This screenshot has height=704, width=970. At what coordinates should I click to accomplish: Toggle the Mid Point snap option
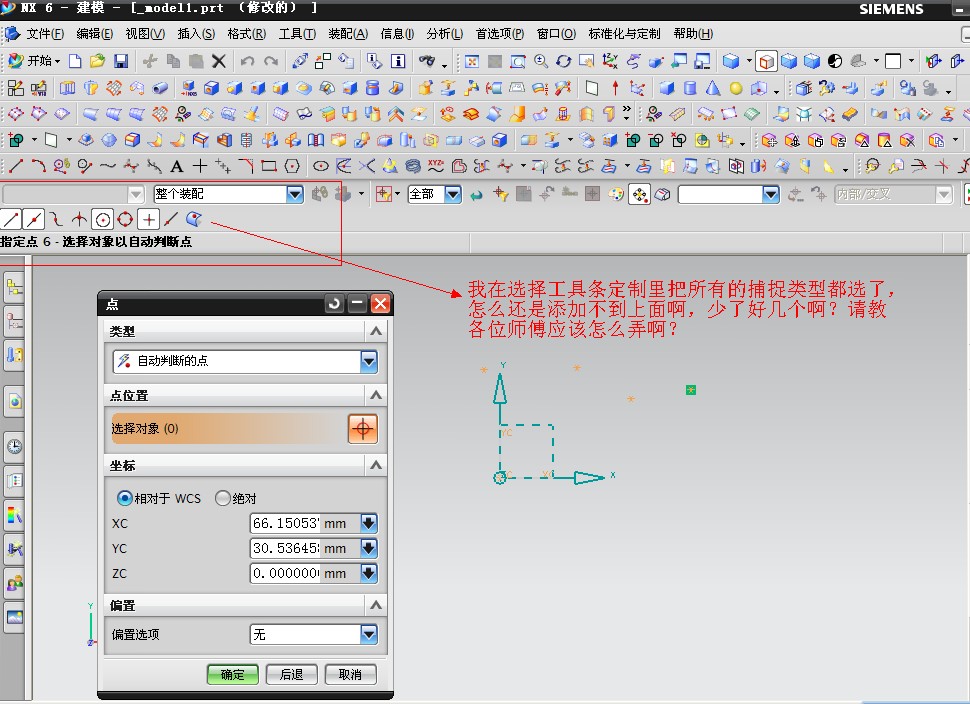pyautogui.click(x=33, y=219)
